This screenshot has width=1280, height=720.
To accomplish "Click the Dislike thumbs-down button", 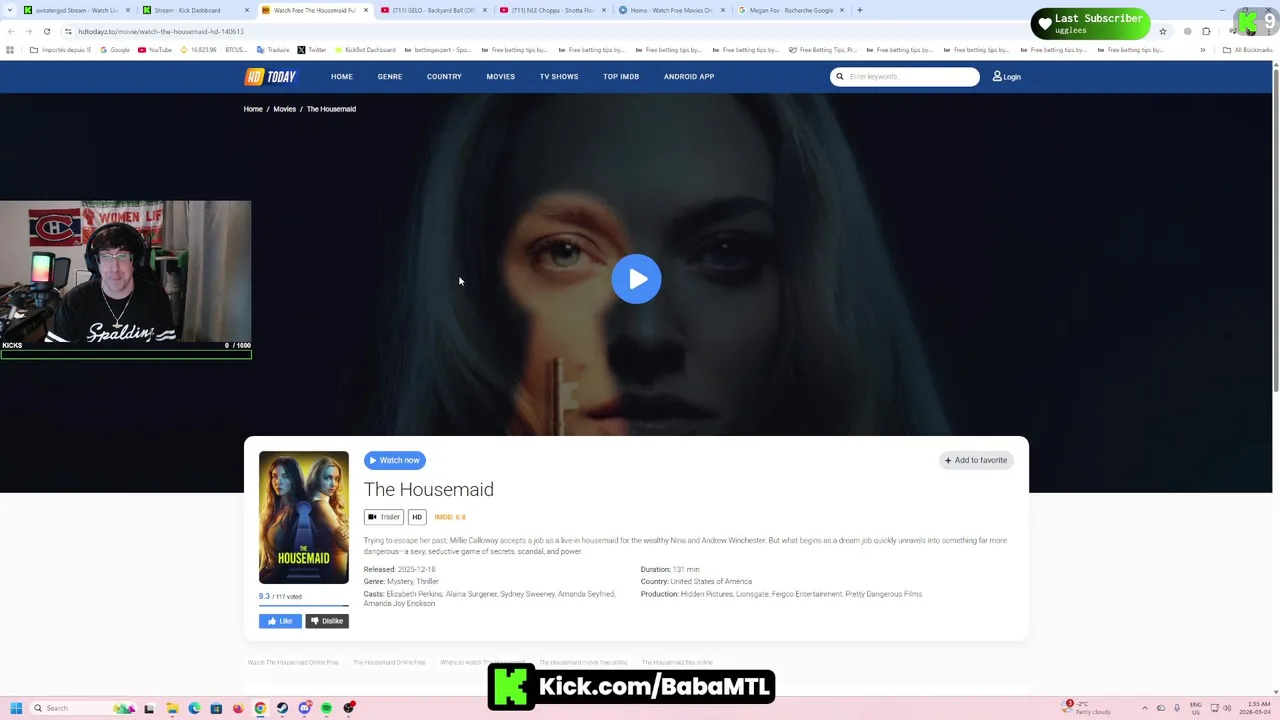I will pos(327,621).
